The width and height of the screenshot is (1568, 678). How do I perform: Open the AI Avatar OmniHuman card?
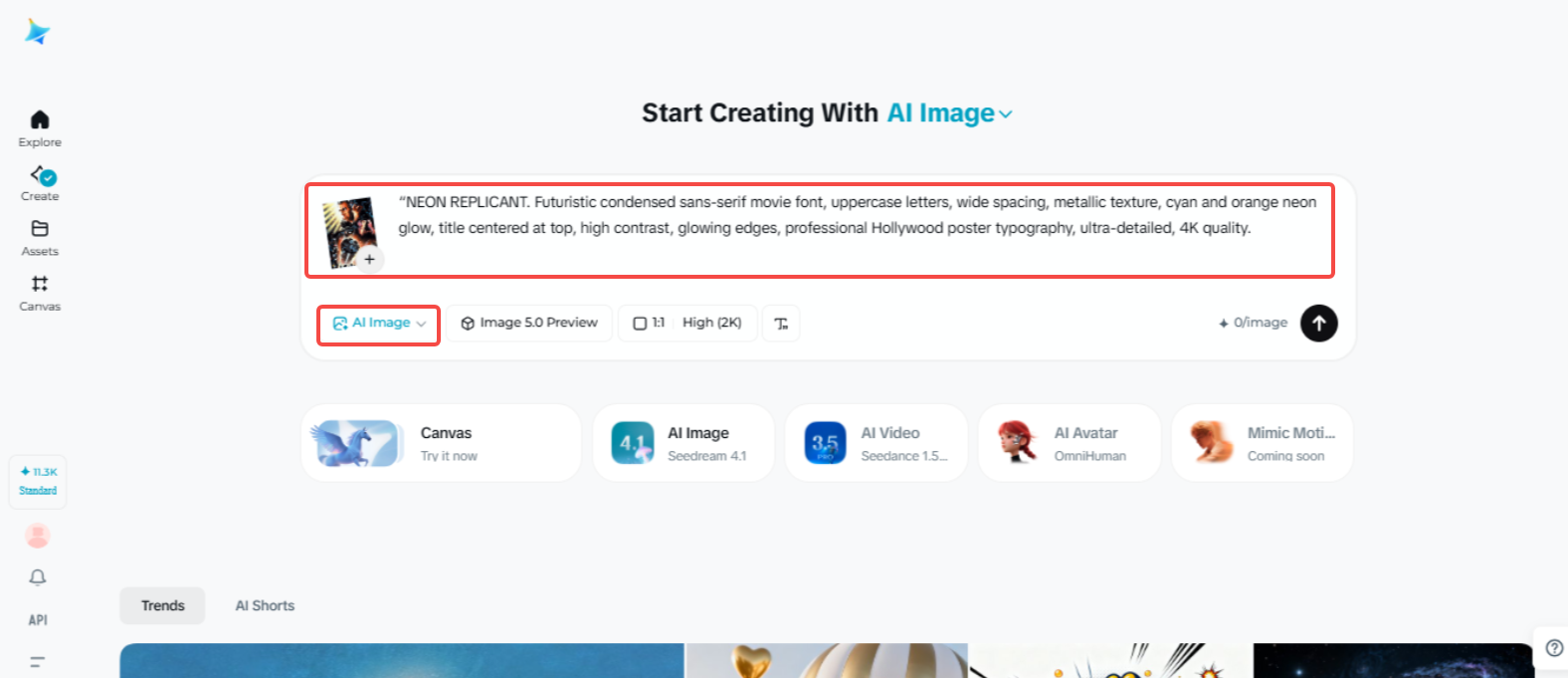(x=1070, y=443)
